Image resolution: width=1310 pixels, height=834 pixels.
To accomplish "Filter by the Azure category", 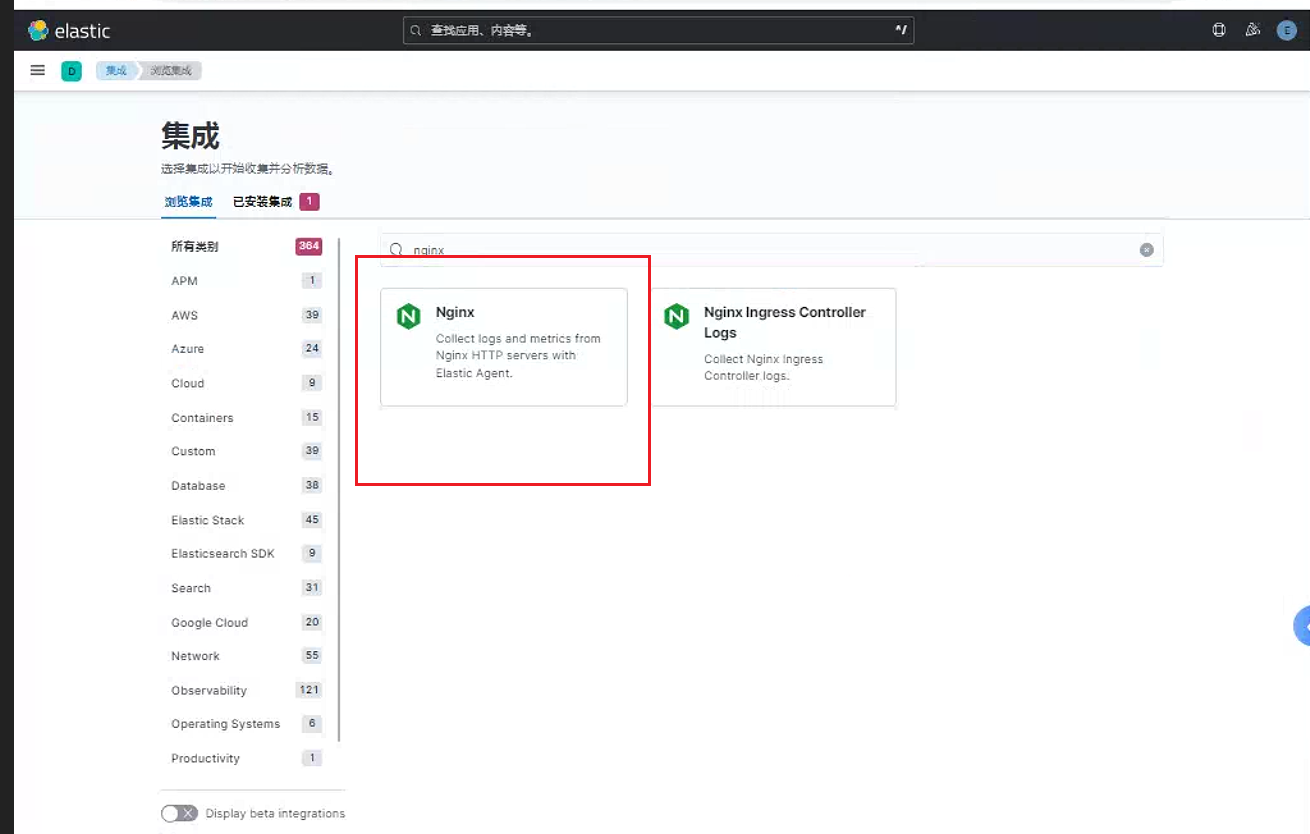I will pos(246,349).
